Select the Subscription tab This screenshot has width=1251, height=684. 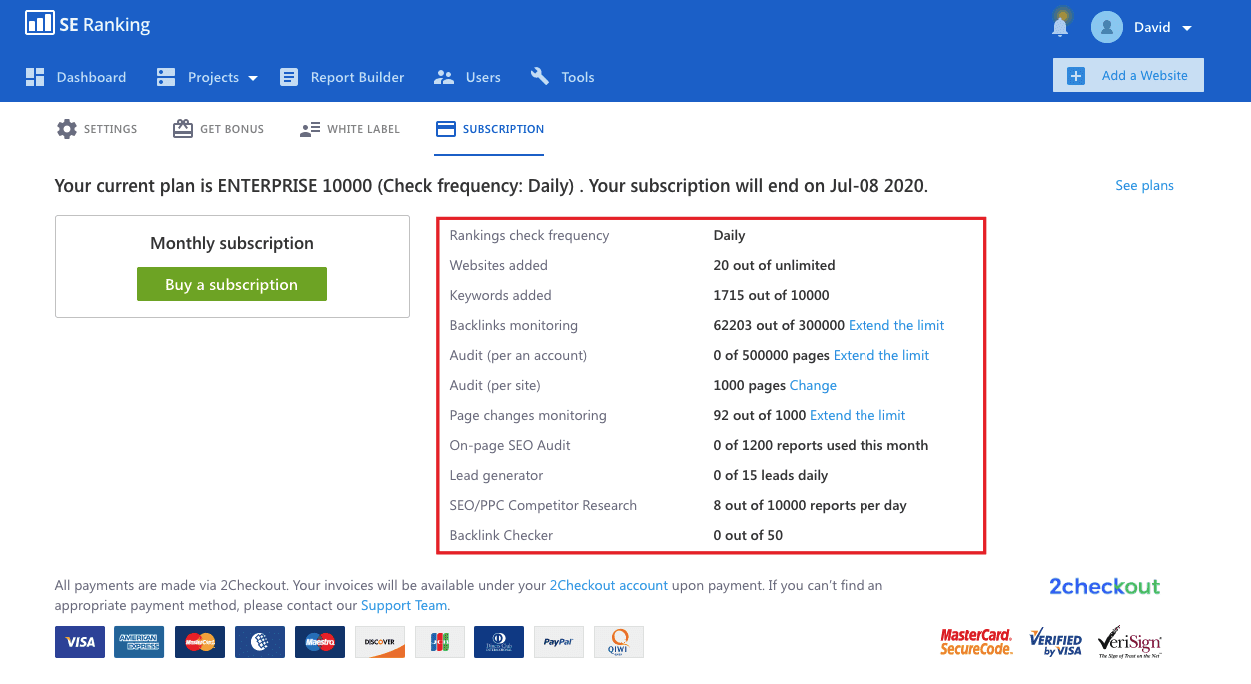503,129
